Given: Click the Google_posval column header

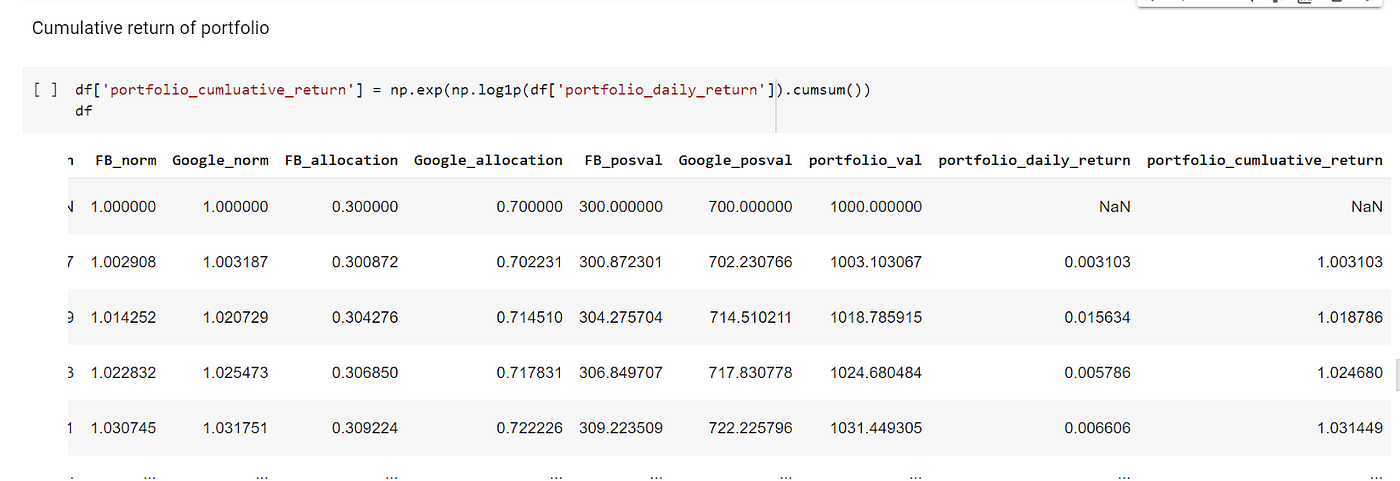Looking at the screenshot, I should (735, 160).
